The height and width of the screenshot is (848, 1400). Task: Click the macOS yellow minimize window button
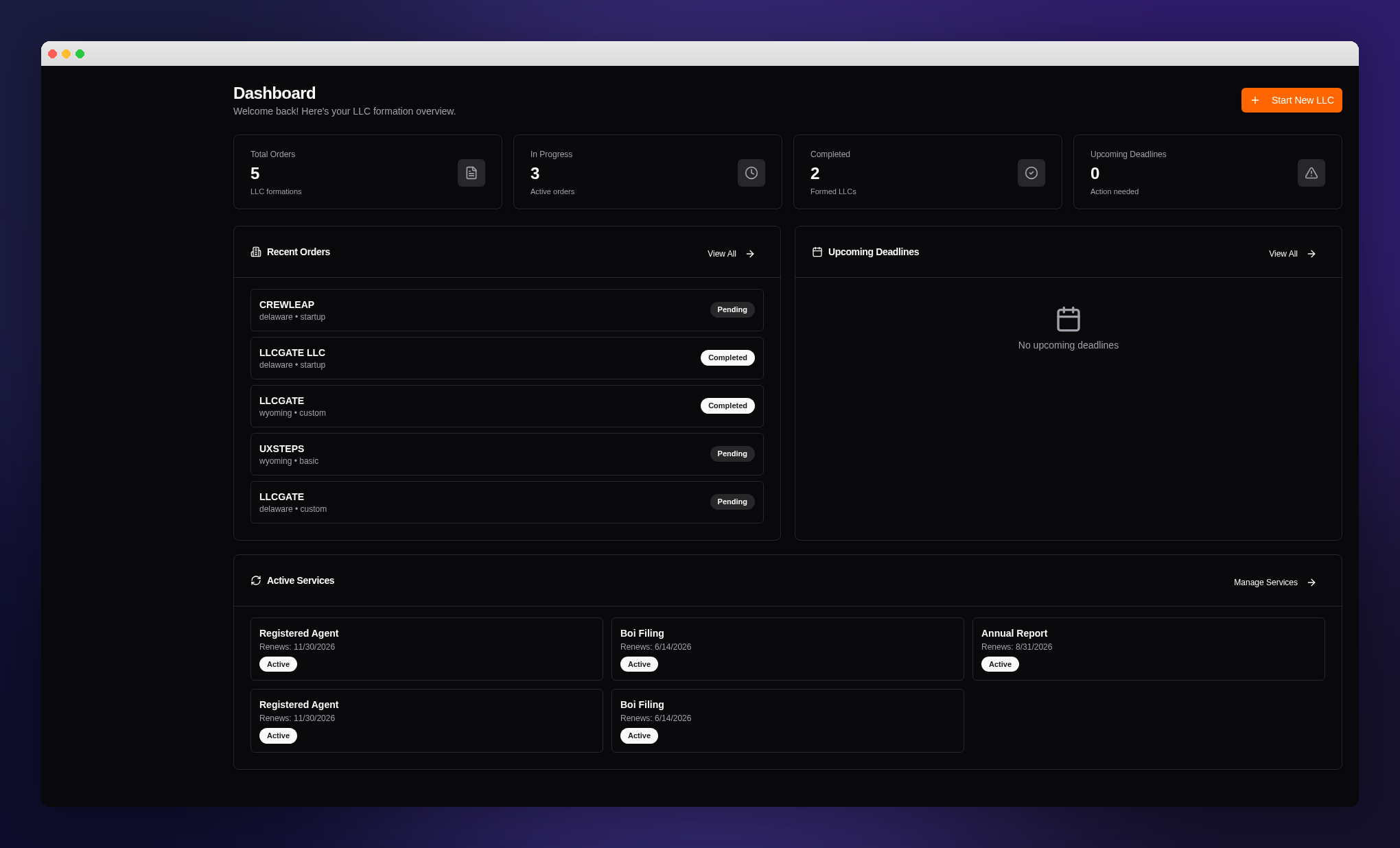coord(67,54)
